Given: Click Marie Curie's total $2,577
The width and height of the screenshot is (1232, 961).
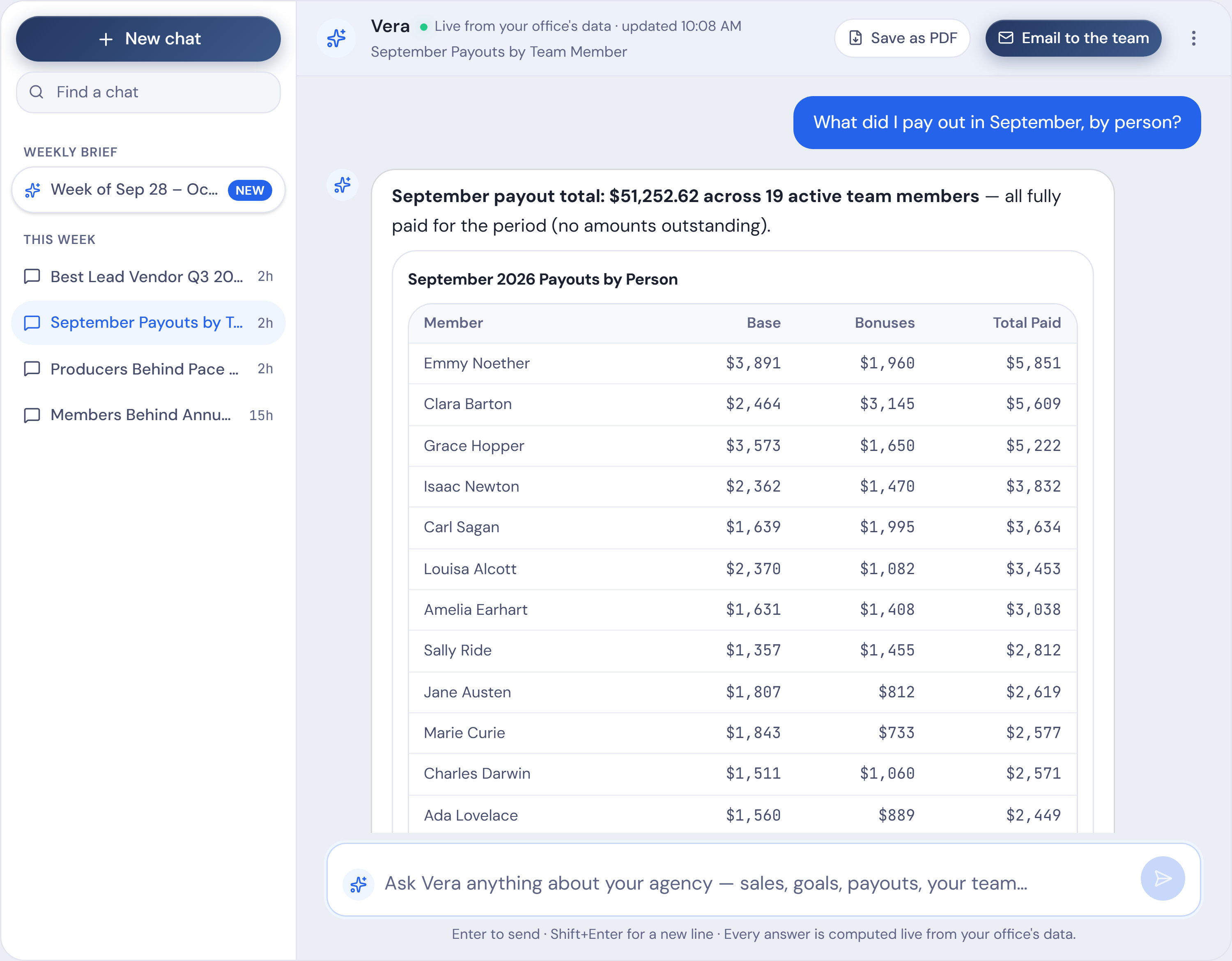Looking at the screenshot, I should pos(1033,733).
